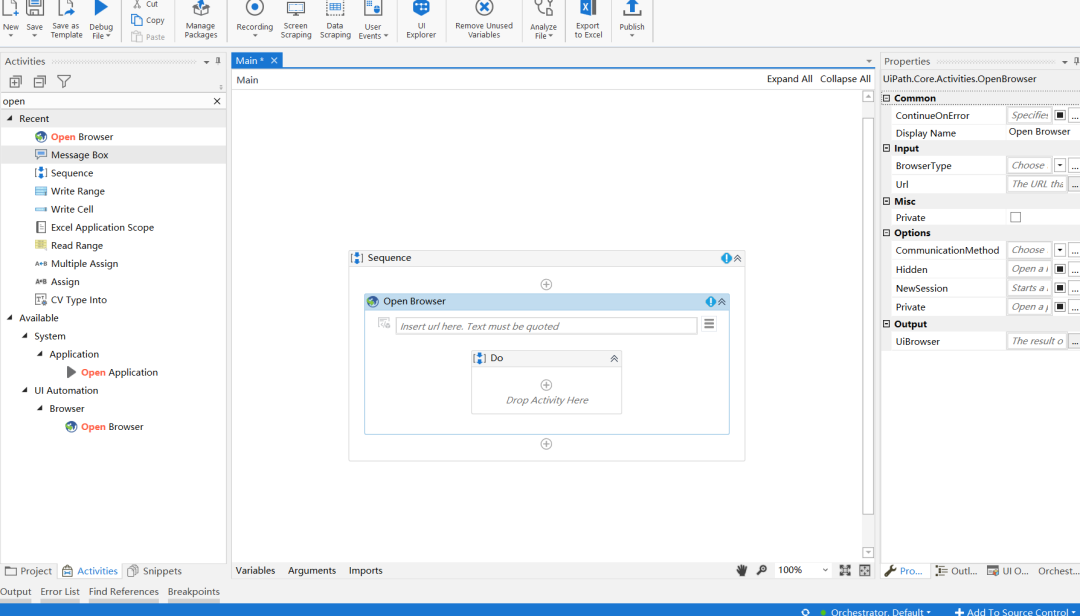
Task: Click Export to Excel
Action: click(588, 20)
